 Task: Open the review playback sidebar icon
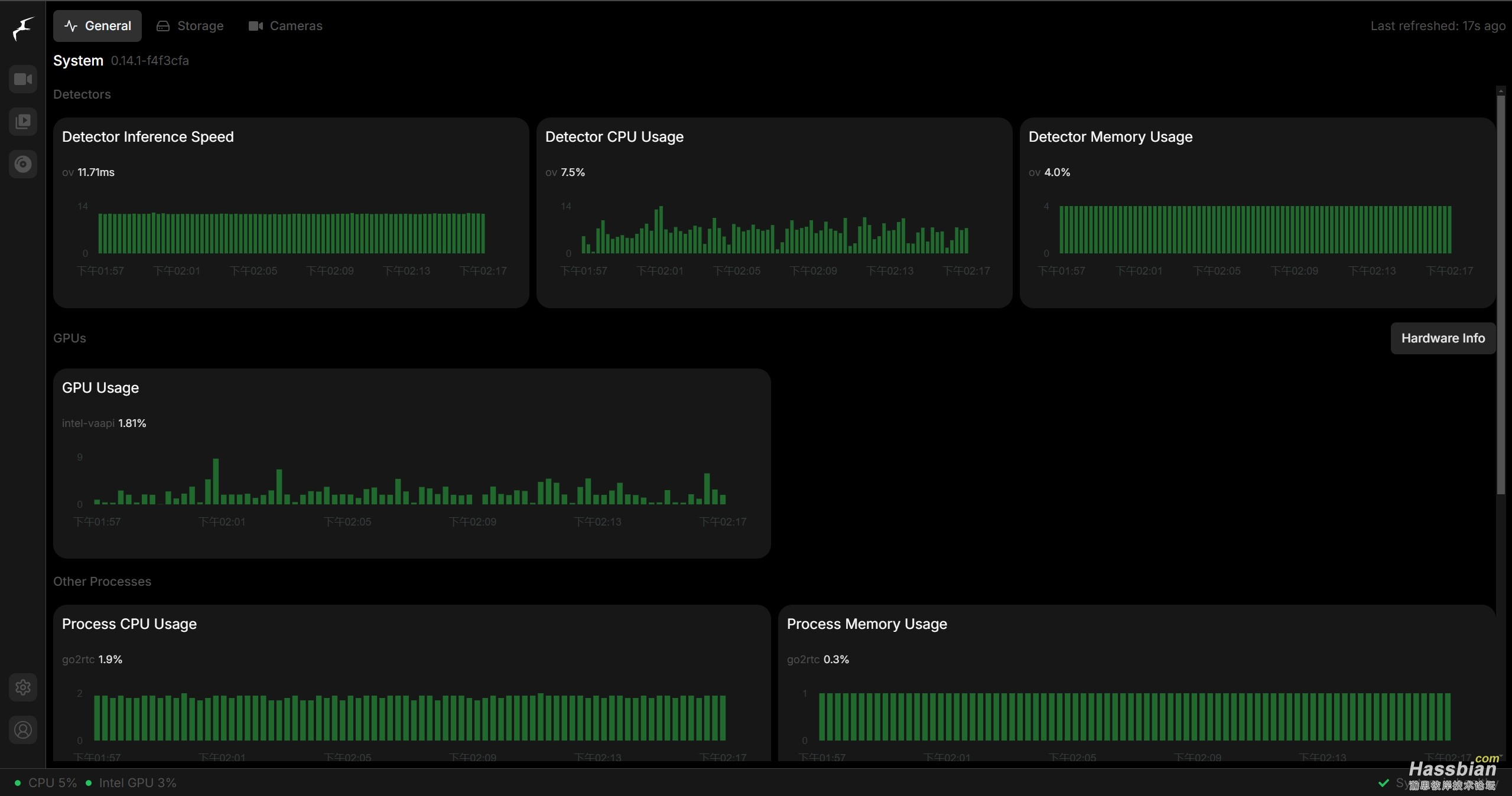tap(23, 122)
